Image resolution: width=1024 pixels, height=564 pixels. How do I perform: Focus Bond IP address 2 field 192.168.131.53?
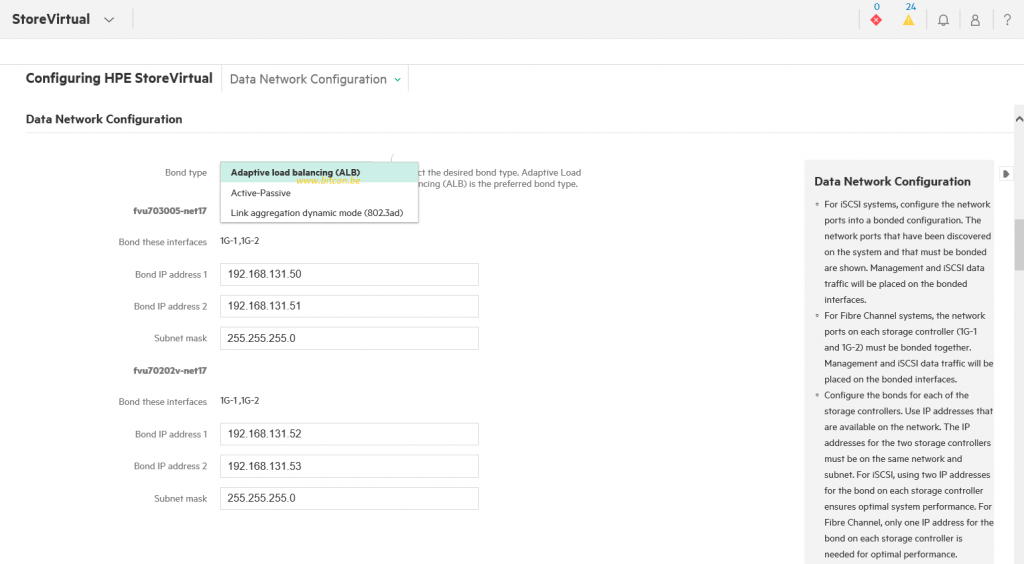tap(349, 466)
